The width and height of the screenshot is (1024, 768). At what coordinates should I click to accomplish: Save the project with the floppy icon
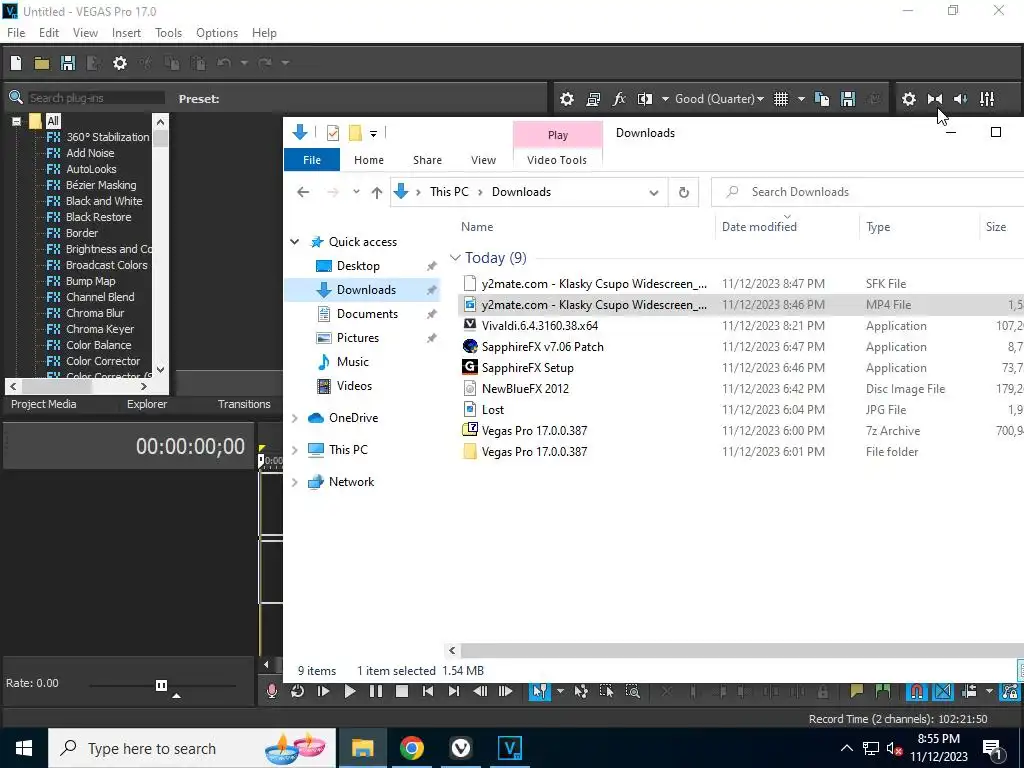point(68,63)
